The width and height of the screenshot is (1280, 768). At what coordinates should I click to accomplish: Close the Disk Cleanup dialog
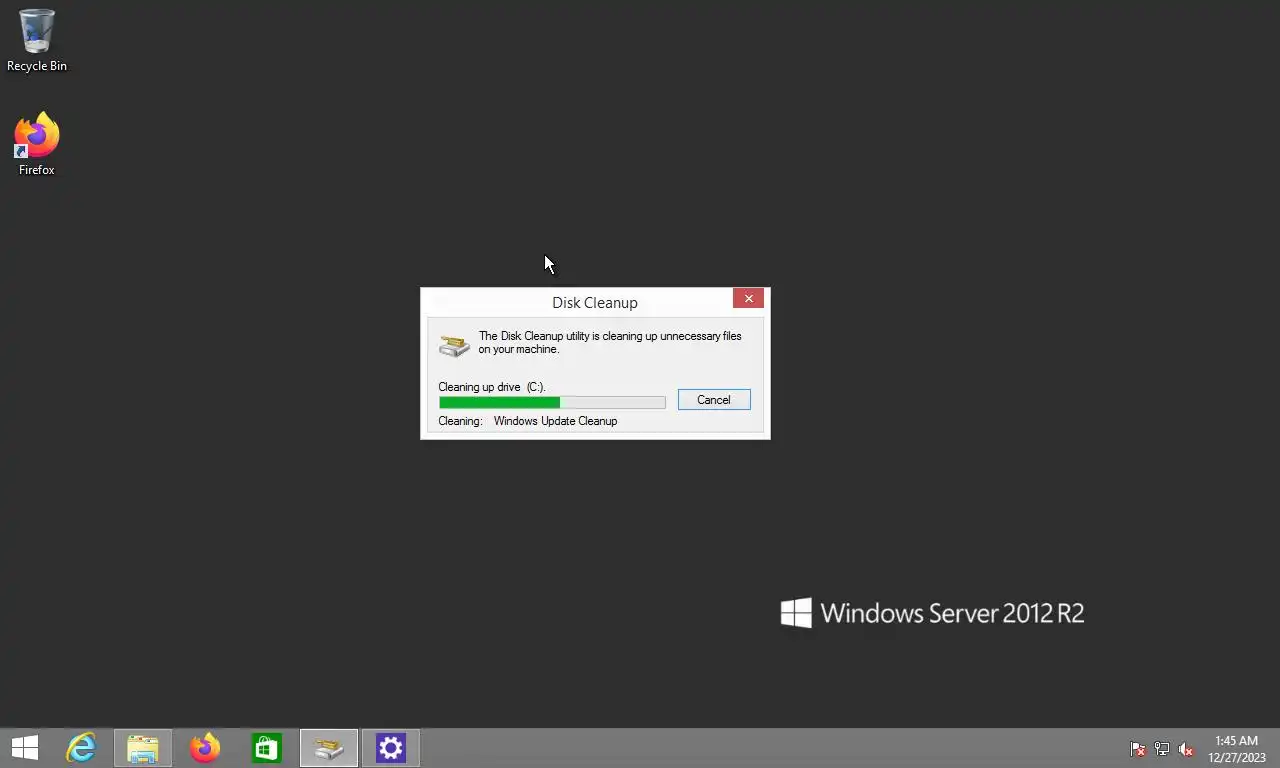click(x=748, y=298)
